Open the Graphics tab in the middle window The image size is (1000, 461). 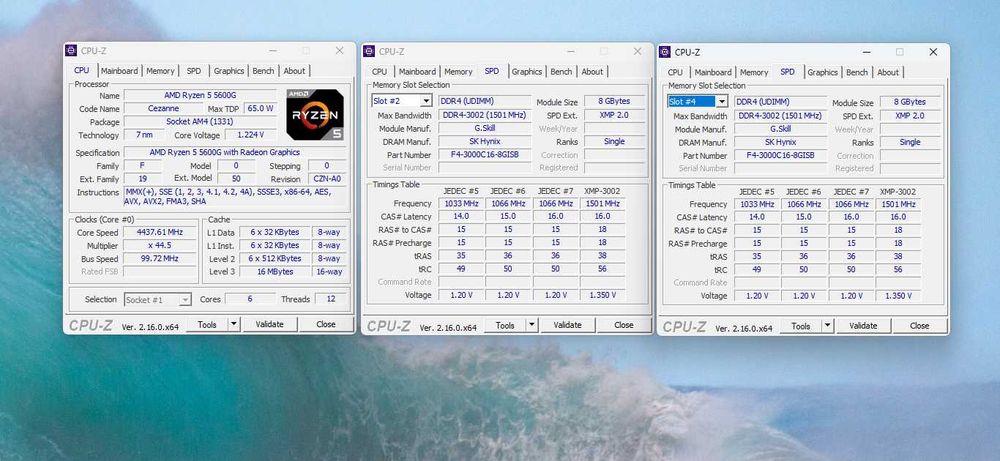(527, 71)
